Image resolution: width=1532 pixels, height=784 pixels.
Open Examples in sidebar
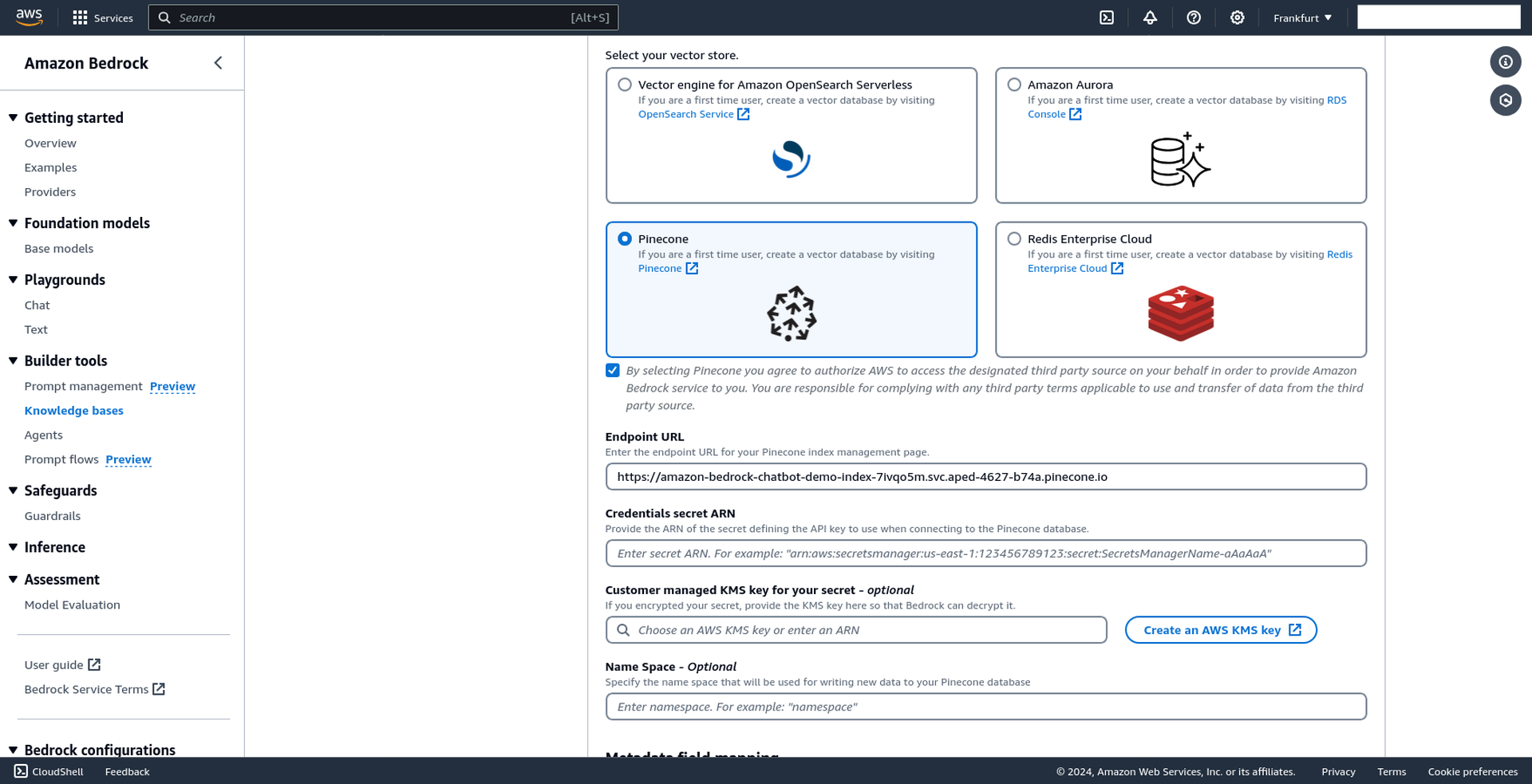point(50,167)
